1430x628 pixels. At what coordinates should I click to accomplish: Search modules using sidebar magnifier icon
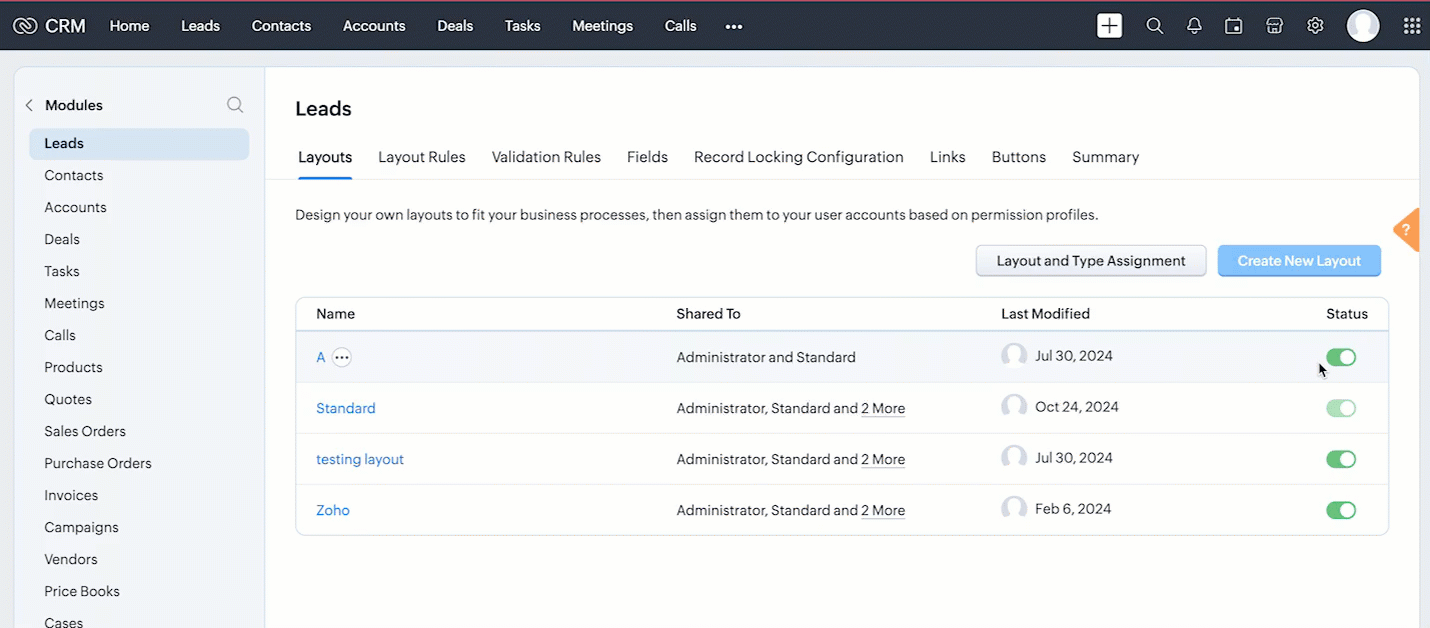pos(235,105)
